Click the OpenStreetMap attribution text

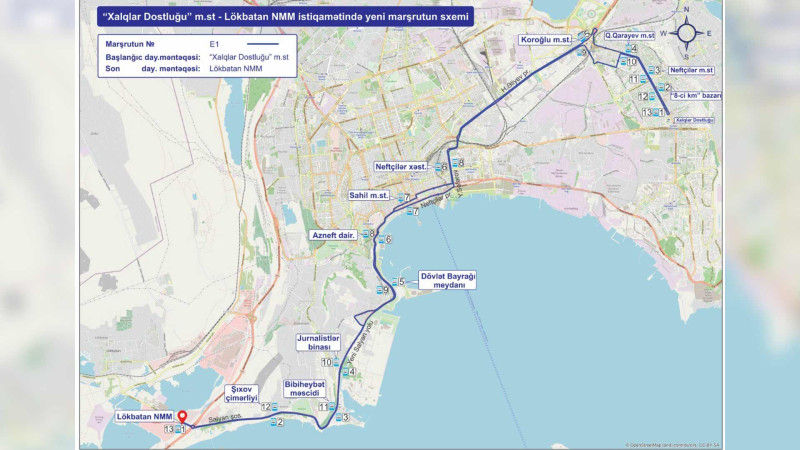pyautogui.click(x=672, y=445)
